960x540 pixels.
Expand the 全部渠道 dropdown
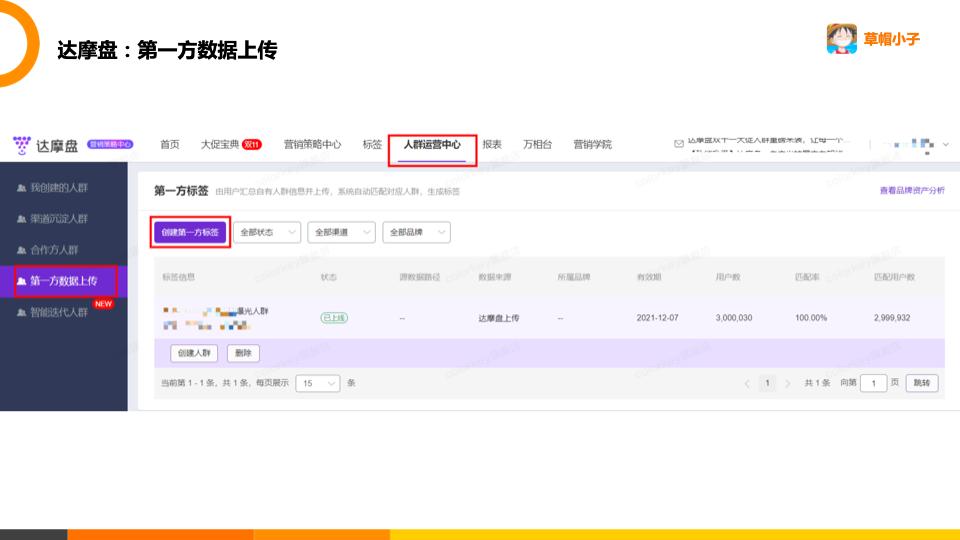[x=342, y=232]
